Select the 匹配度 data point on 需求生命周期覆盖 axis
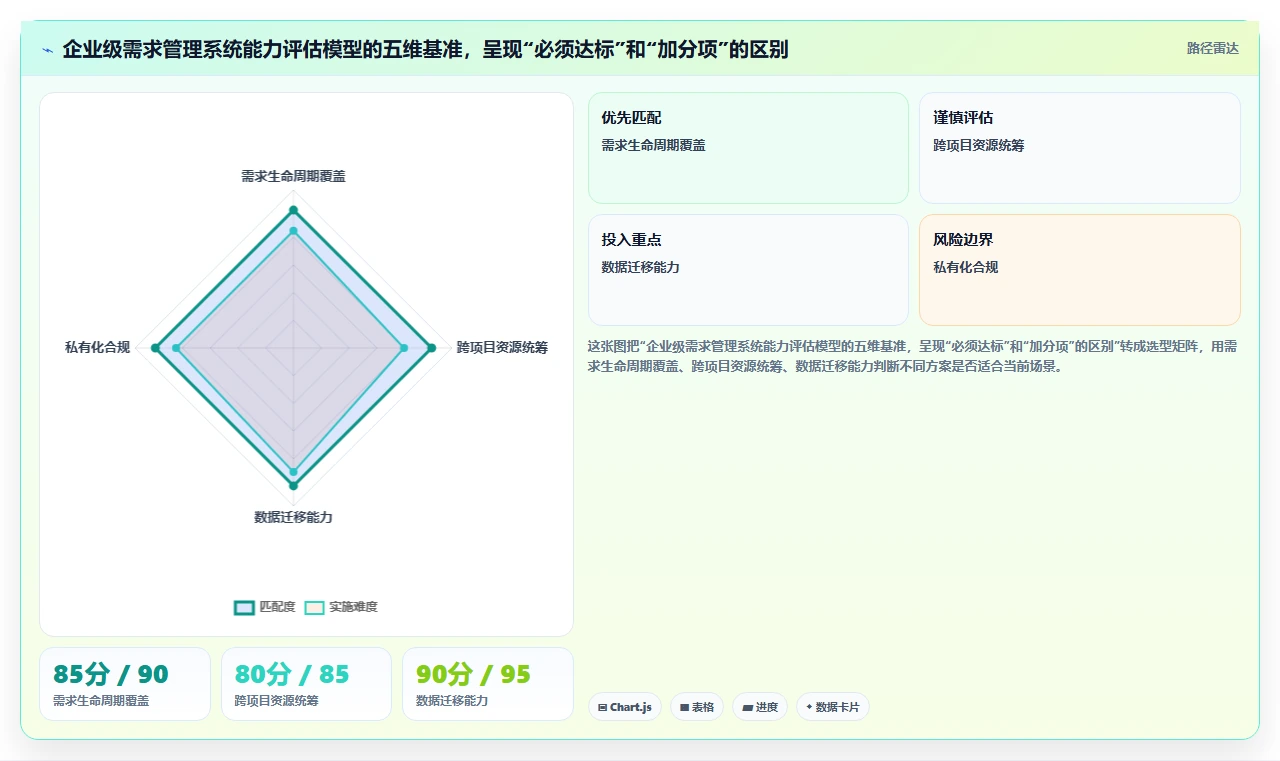 [x=293, y=210]
